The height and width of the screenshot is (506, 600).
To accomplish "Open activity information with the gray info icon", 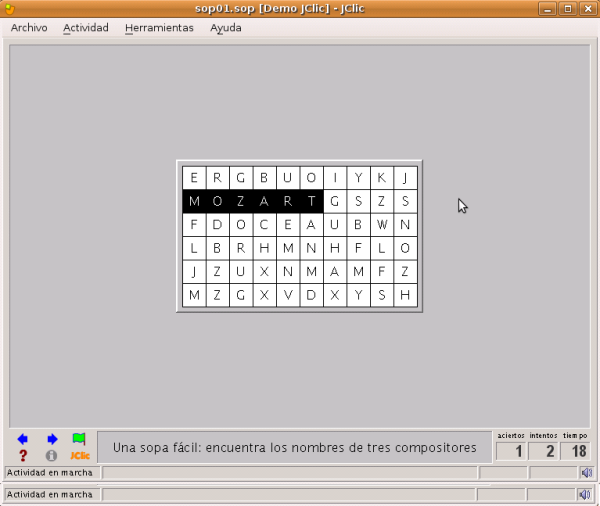I will (x=52, y=455).
